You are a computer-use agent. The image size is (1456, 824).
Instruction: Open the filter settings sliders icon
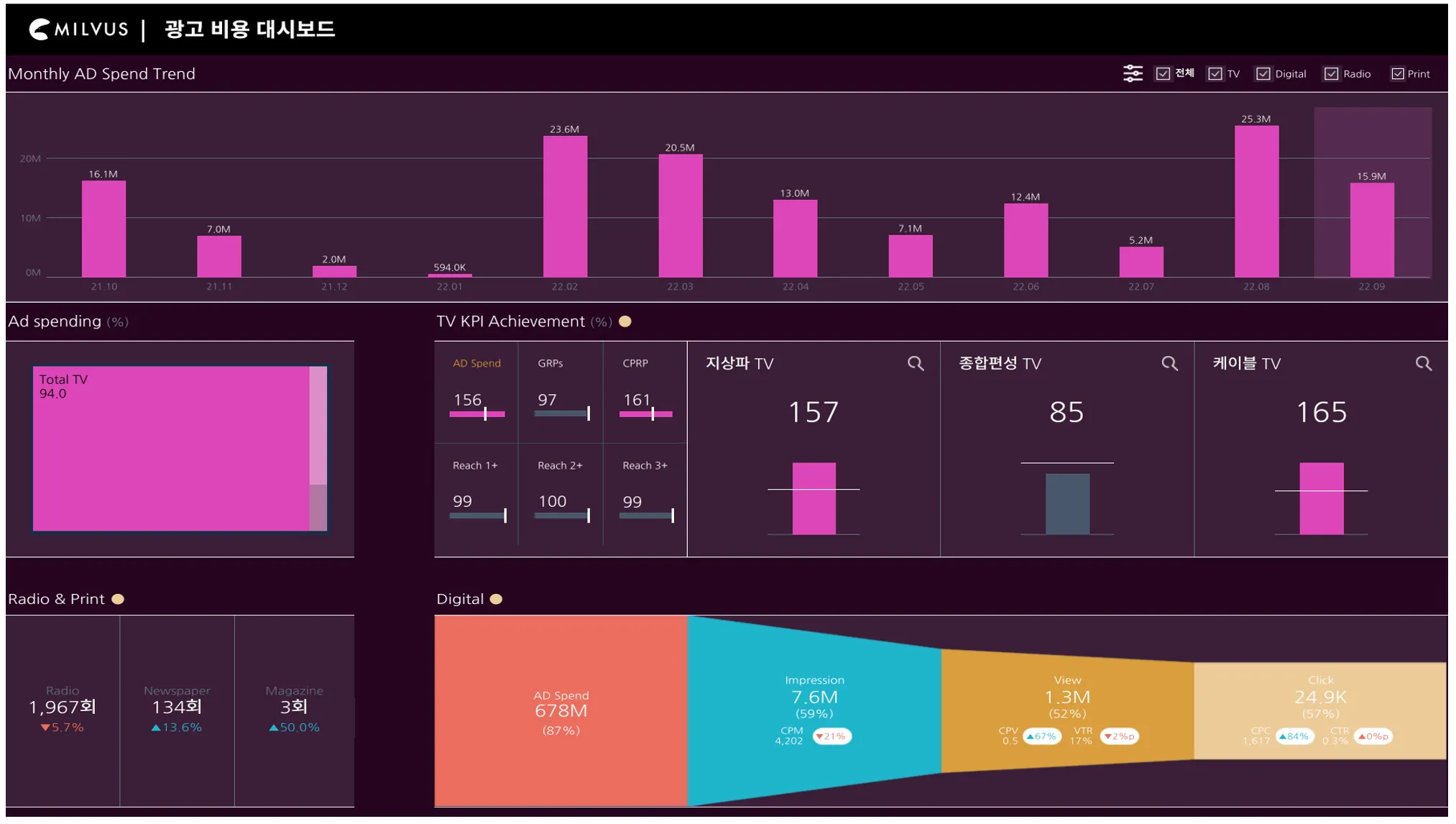(1133, 73)
